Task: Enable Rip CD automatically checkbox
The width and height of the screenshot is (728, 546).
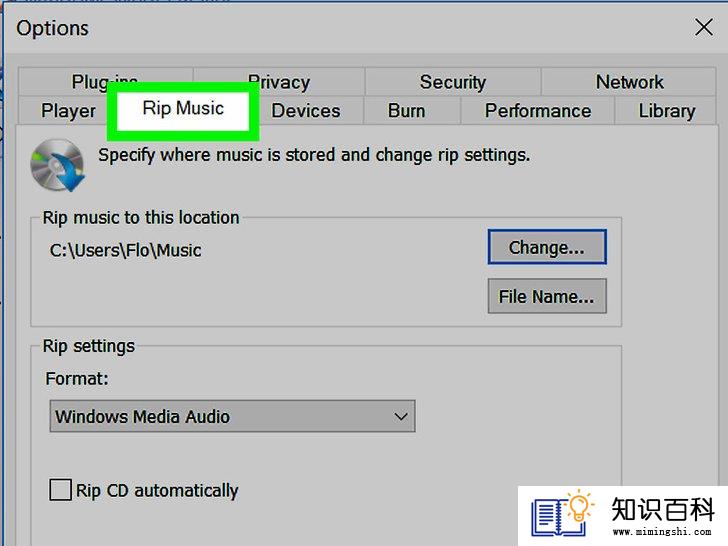Action: pyautogui.click(x=60, y=490)
